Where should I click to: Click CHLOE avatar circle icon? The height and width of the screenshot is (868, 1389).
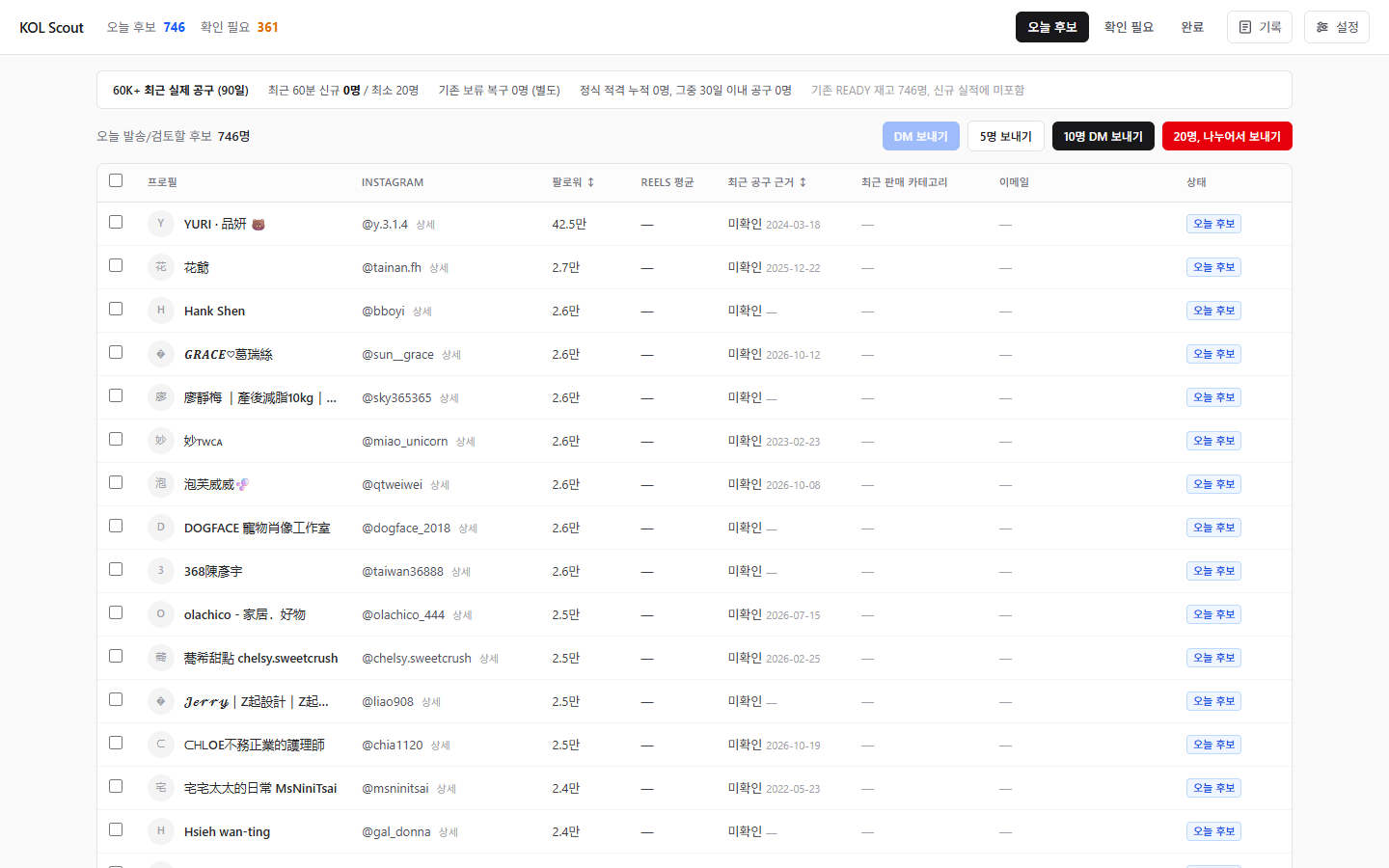click(x=161, y=745)
